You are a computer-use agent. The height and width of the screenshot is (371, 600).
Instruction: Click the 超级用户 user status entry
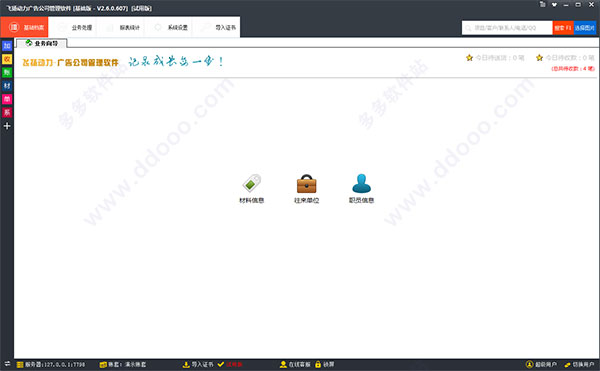click(x=541, y=364)
